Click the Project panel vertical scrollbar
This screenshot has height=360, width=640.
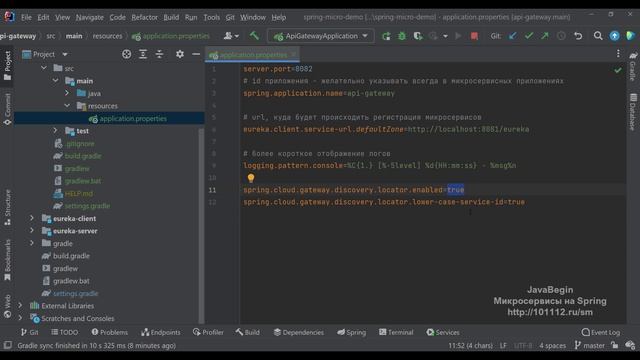(x=201, y=227)
